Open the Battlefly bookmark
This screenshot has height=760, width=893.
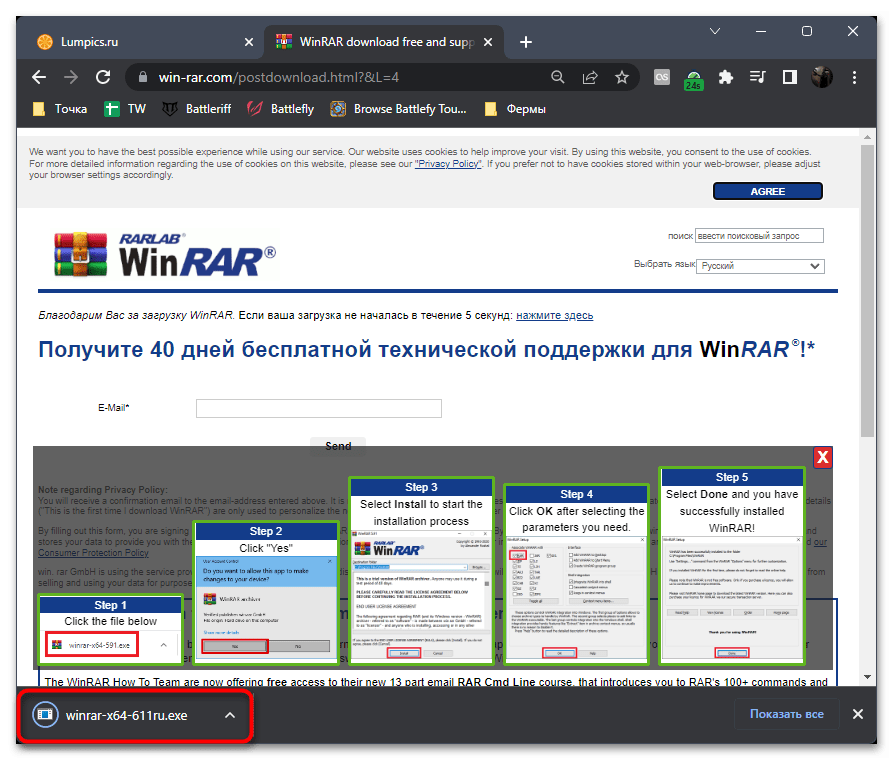click(281, 109)
